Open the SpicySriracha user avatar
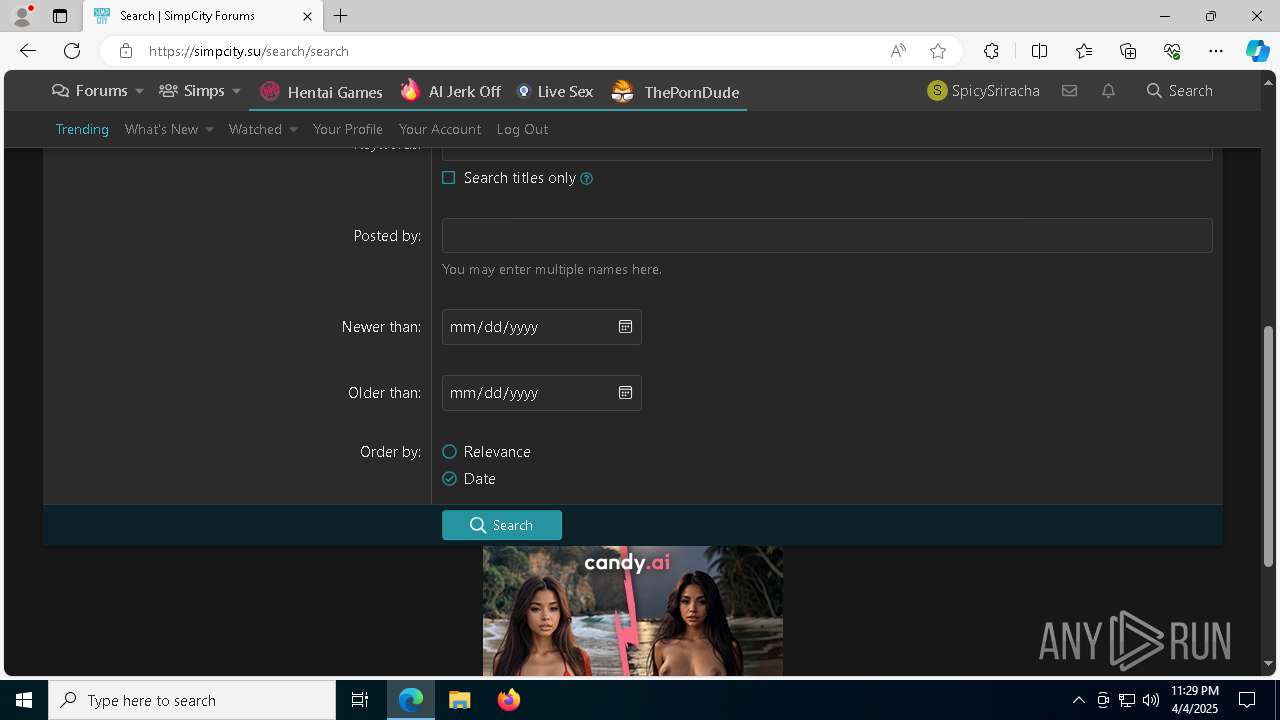 click(x=937, y=91)
